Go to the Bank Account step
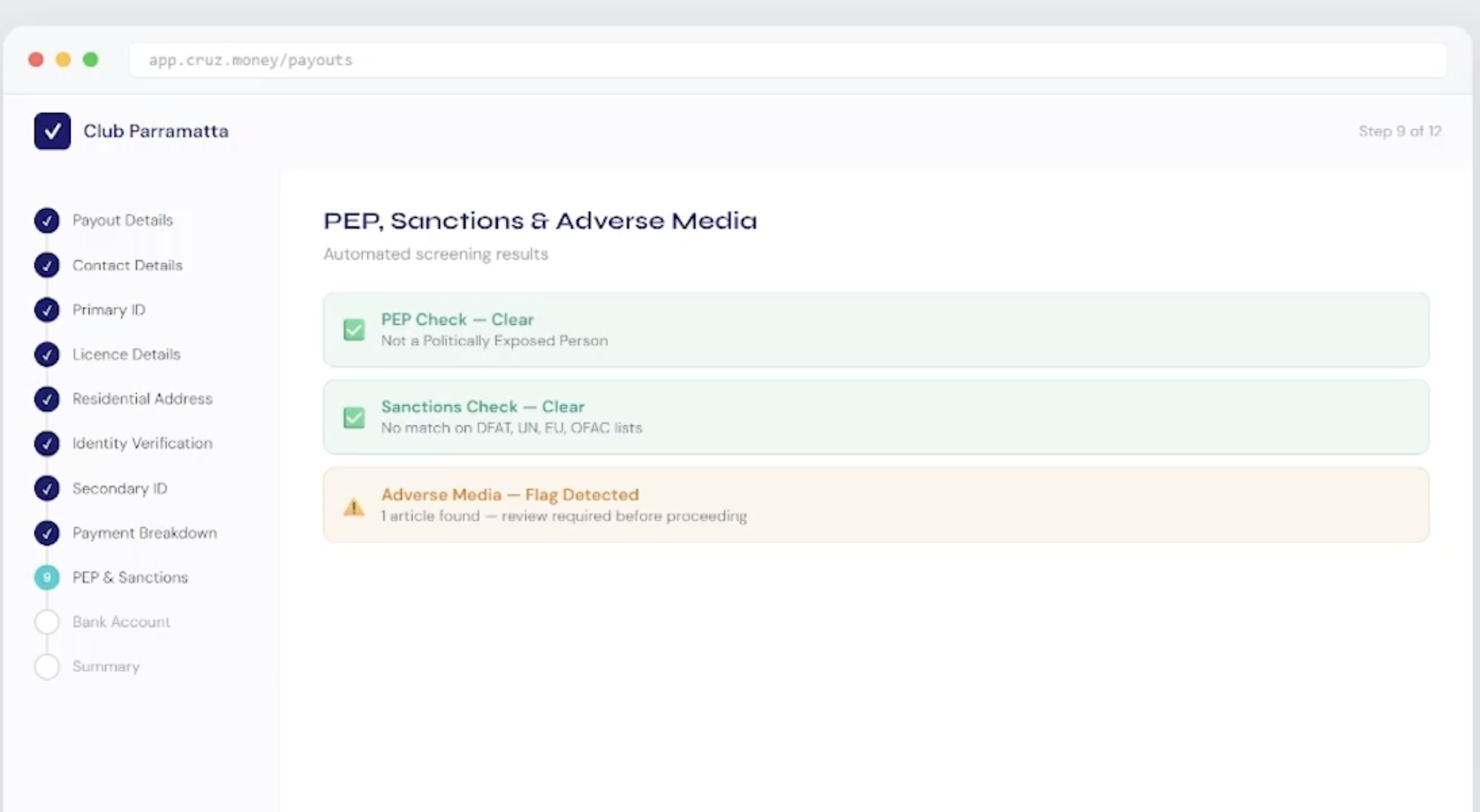 coord(121,622)
